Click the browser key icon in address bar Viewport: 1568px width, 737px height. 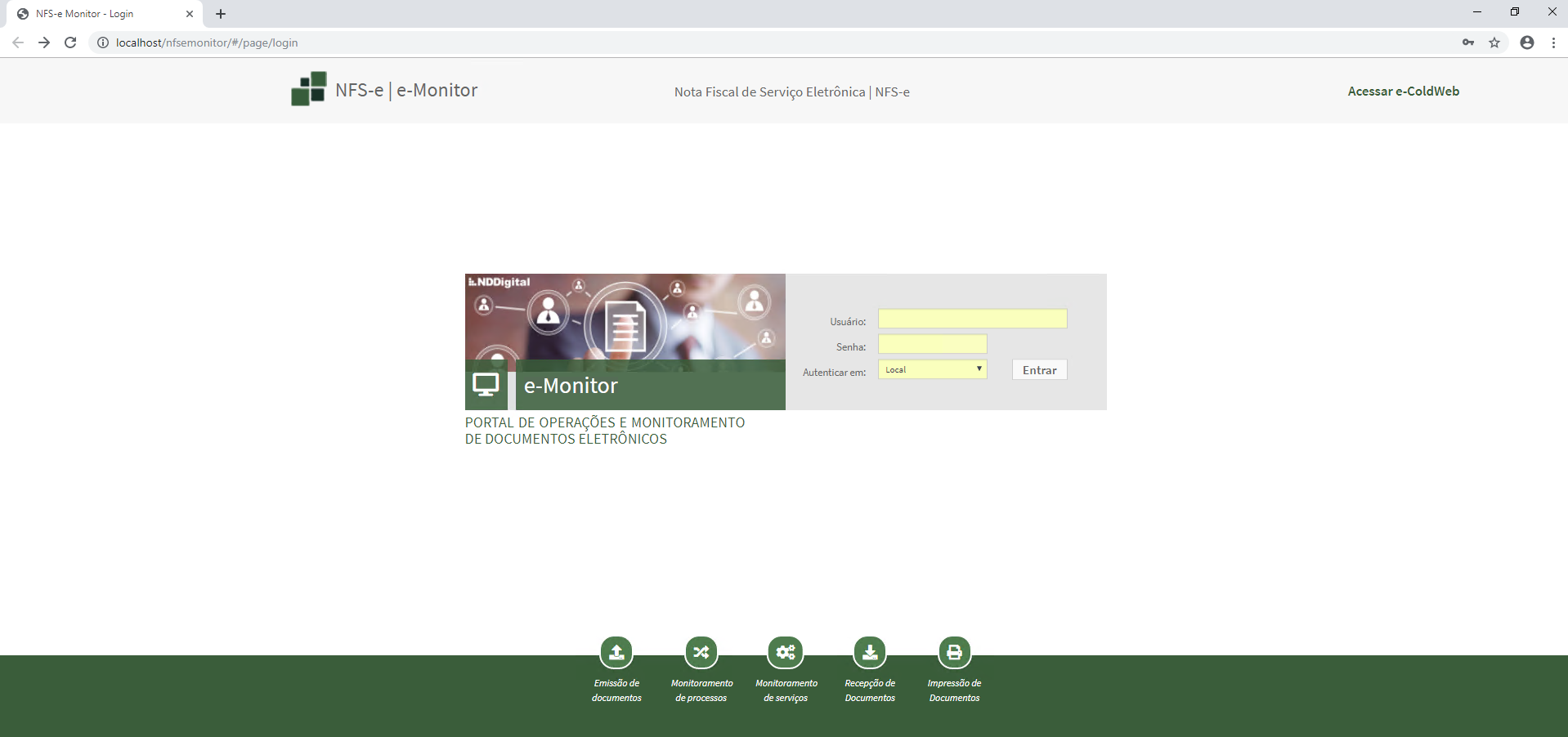coord(1468,42)
